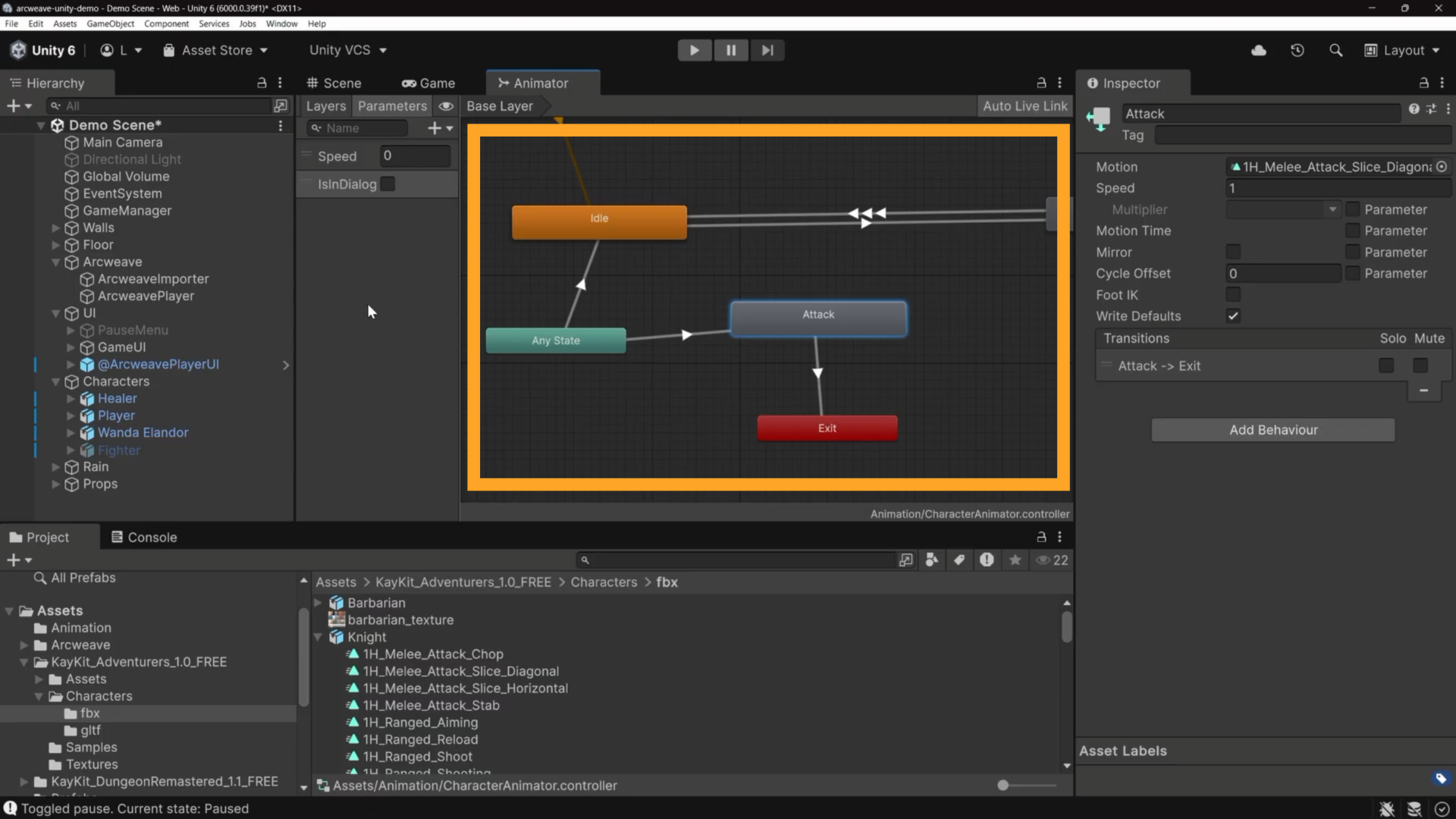Expand the Walls object in Hierarchy
Image resolution: width=1456 pixels, height=819 pixels.
click(x=55, y=227)
